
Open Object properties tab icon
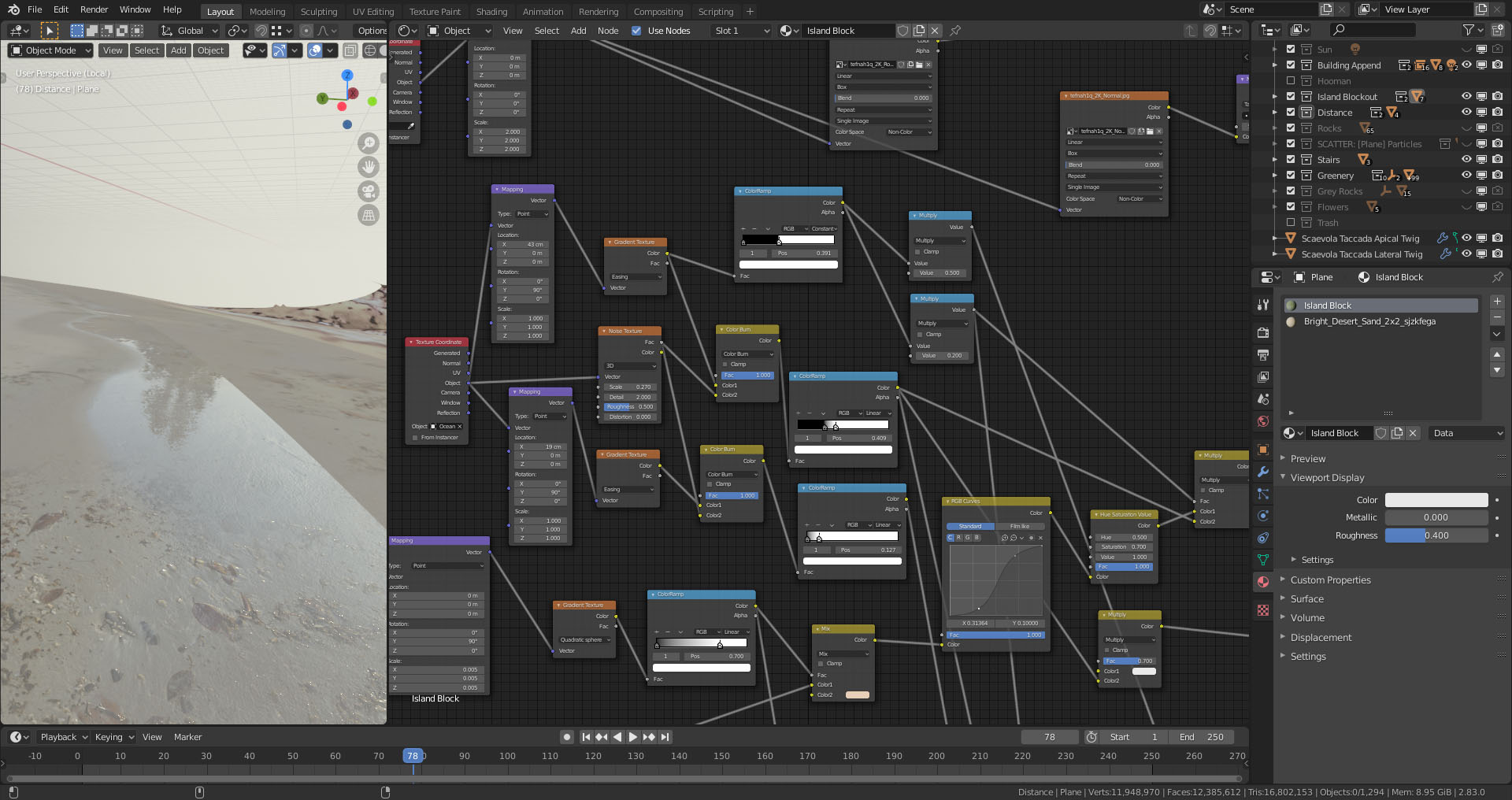tap(1263, 450)
